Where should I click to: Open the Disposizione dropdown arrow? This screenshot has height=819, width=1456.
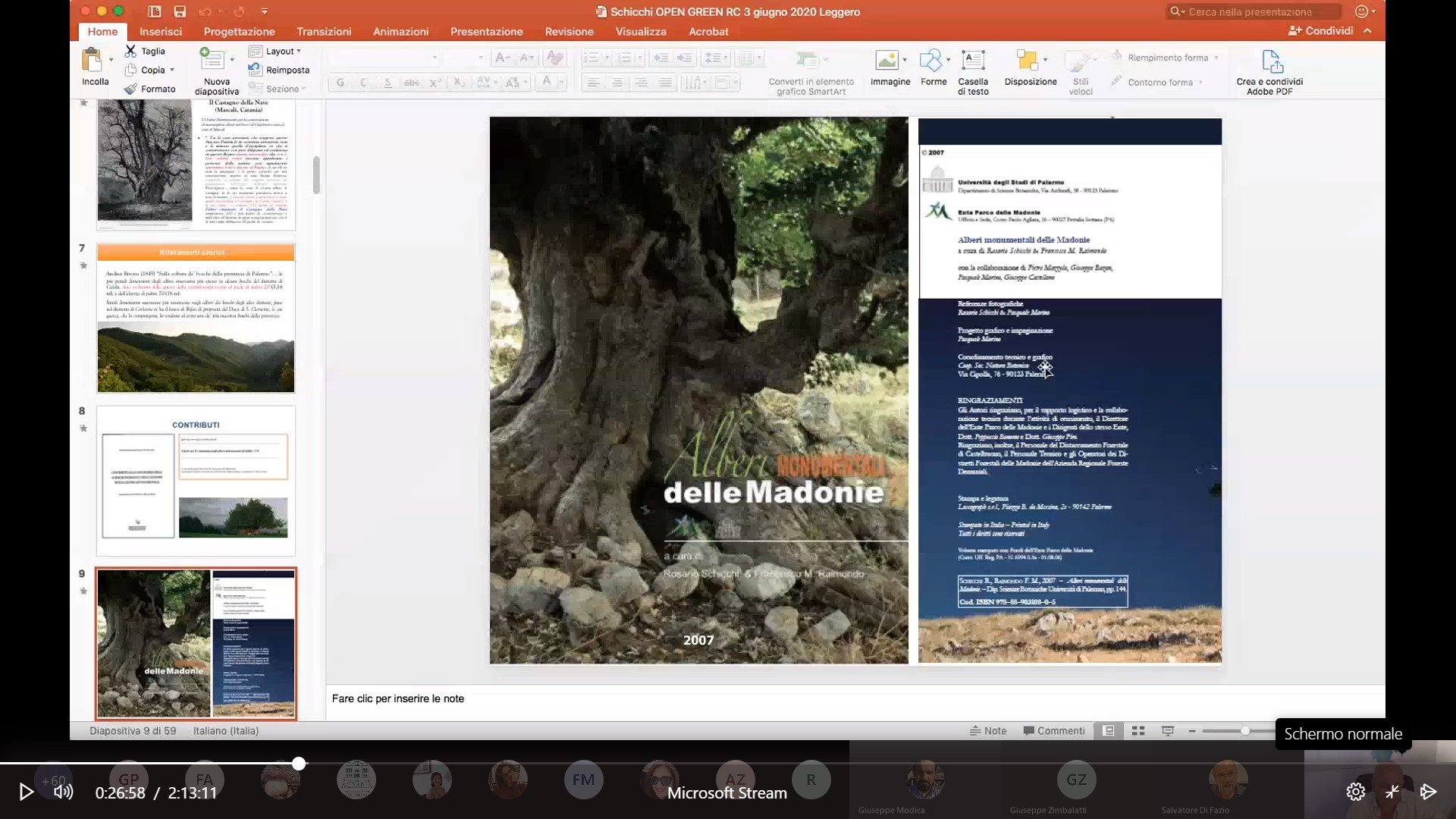click(x=1046, y=60)
